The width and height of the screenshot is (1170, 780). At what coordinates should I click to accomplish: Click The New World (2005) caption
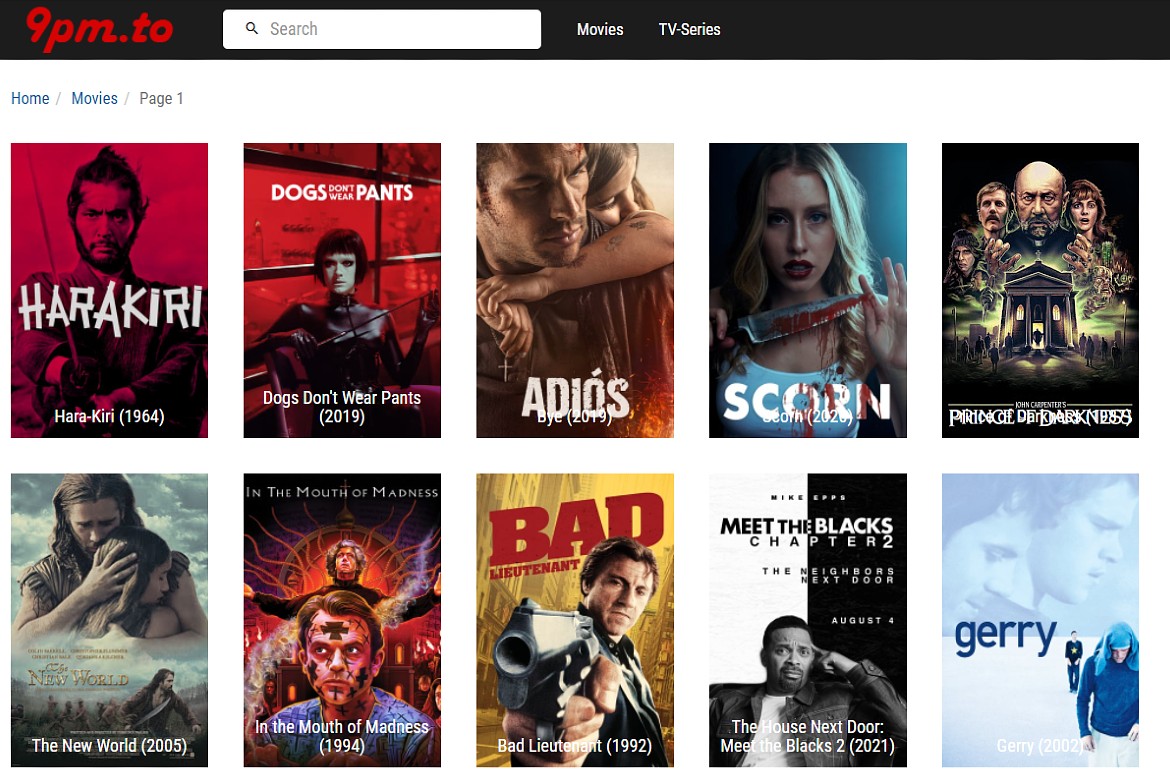[109, 746]
